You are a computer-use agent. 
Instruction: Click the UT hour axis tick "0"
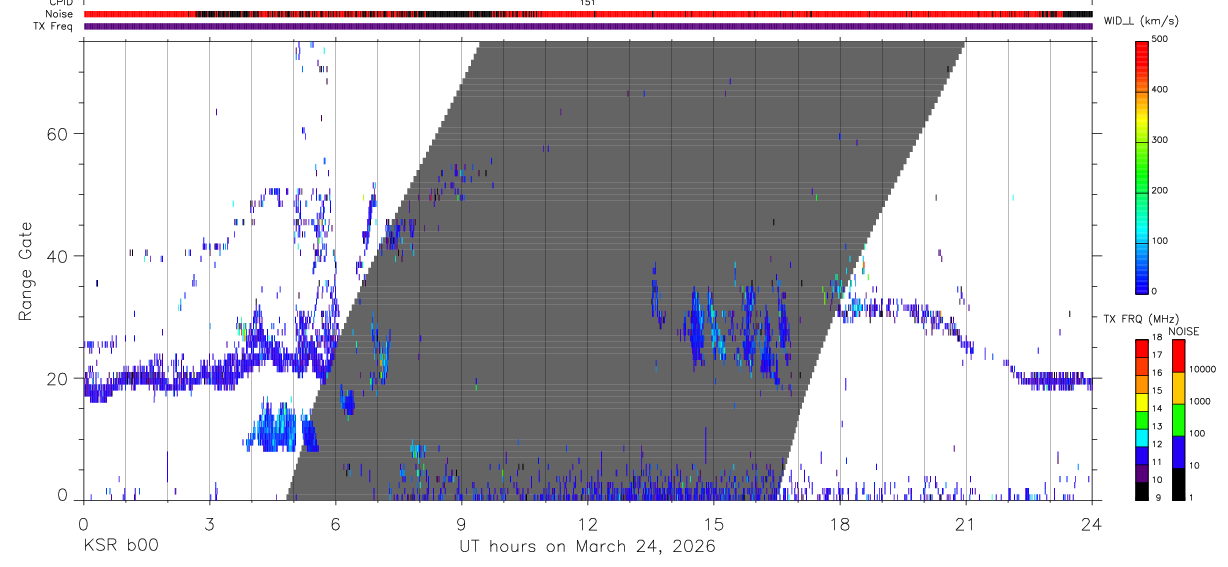coord(83,522)
